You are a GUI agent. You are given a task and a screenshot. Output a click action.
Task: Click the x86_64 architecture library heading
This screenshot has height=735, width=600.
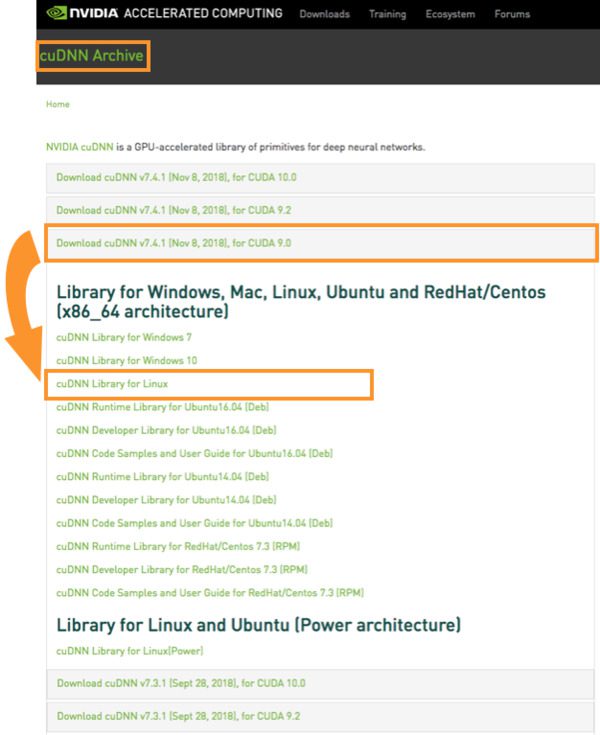click(x=301, y=301)
